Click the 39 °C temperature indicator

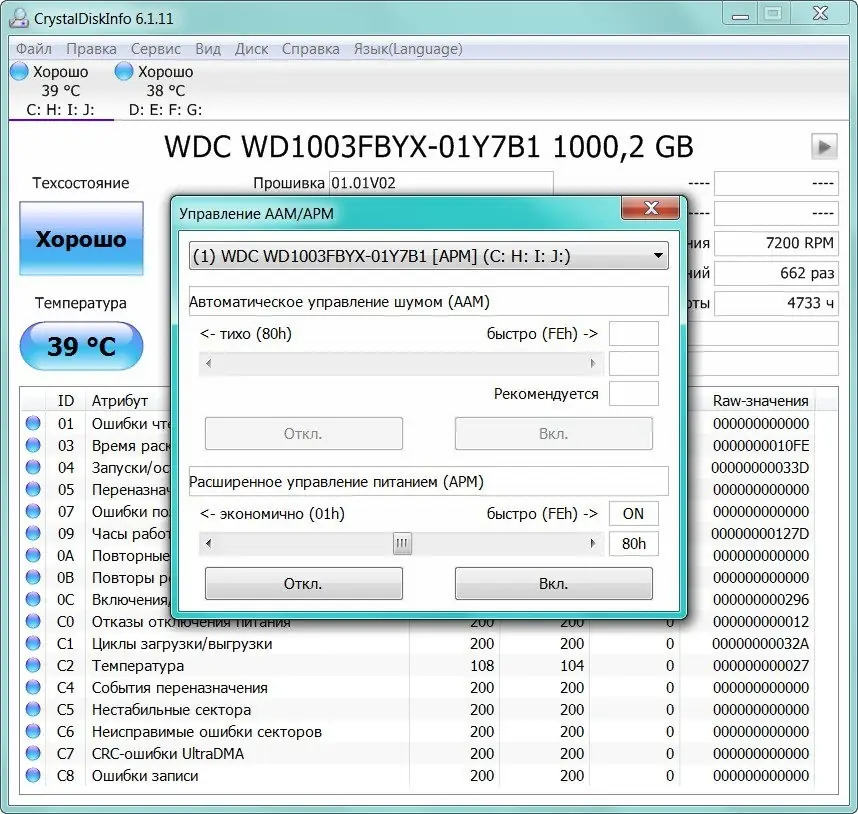click(82, 346)
